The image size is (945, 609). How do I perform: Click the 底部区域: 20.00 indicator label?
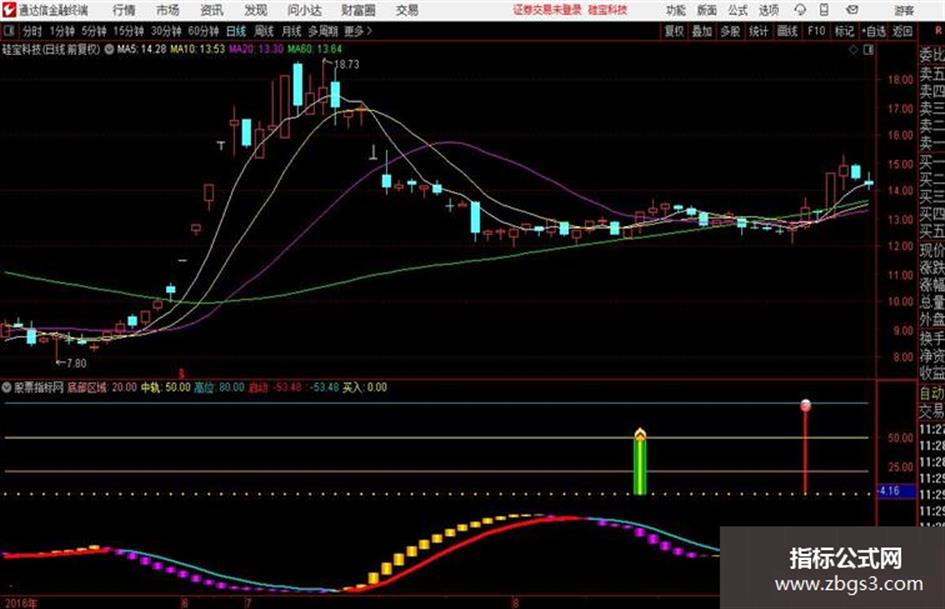coord(102,388)
